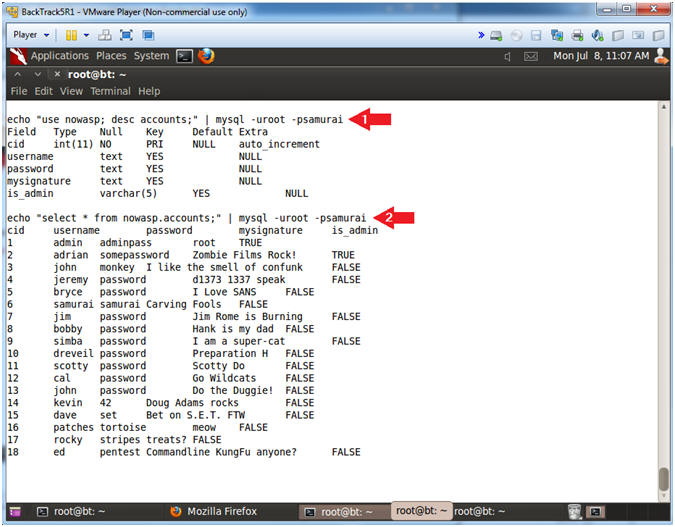Click the 'somepassword' value for adrian
Viewport: 675px width, 527px height.
coord(134,255)
